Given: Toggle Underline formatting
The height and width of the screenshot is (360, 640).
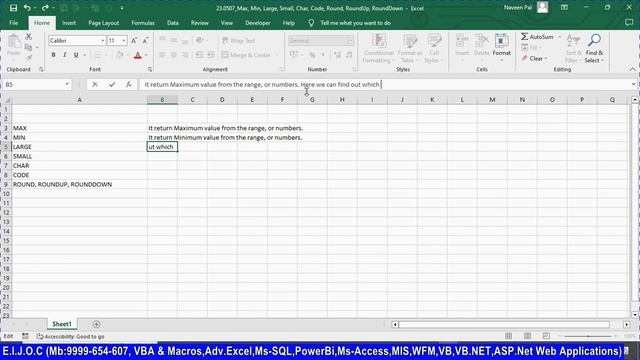Looking at the screenshot, I should coord(76,55).
